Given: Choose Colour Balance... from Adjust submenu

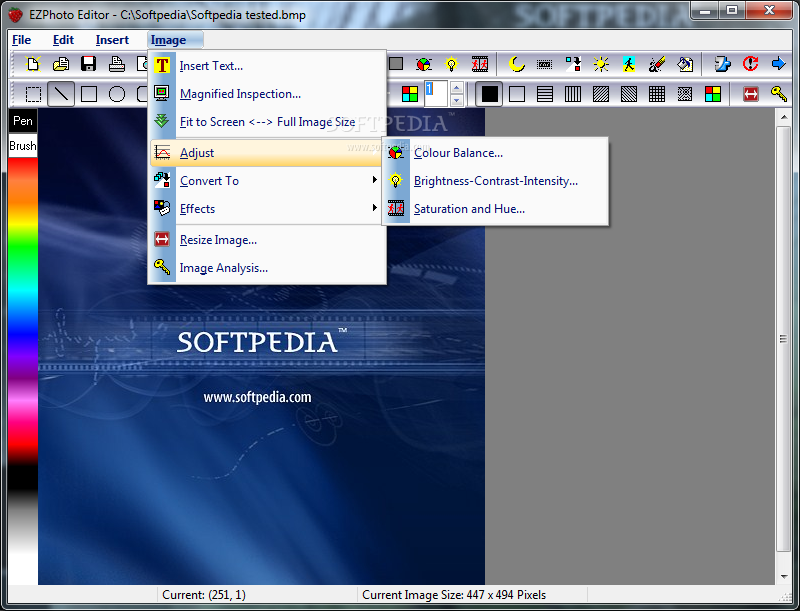Looking at the screenshot, I should click(x=495, y=152).
